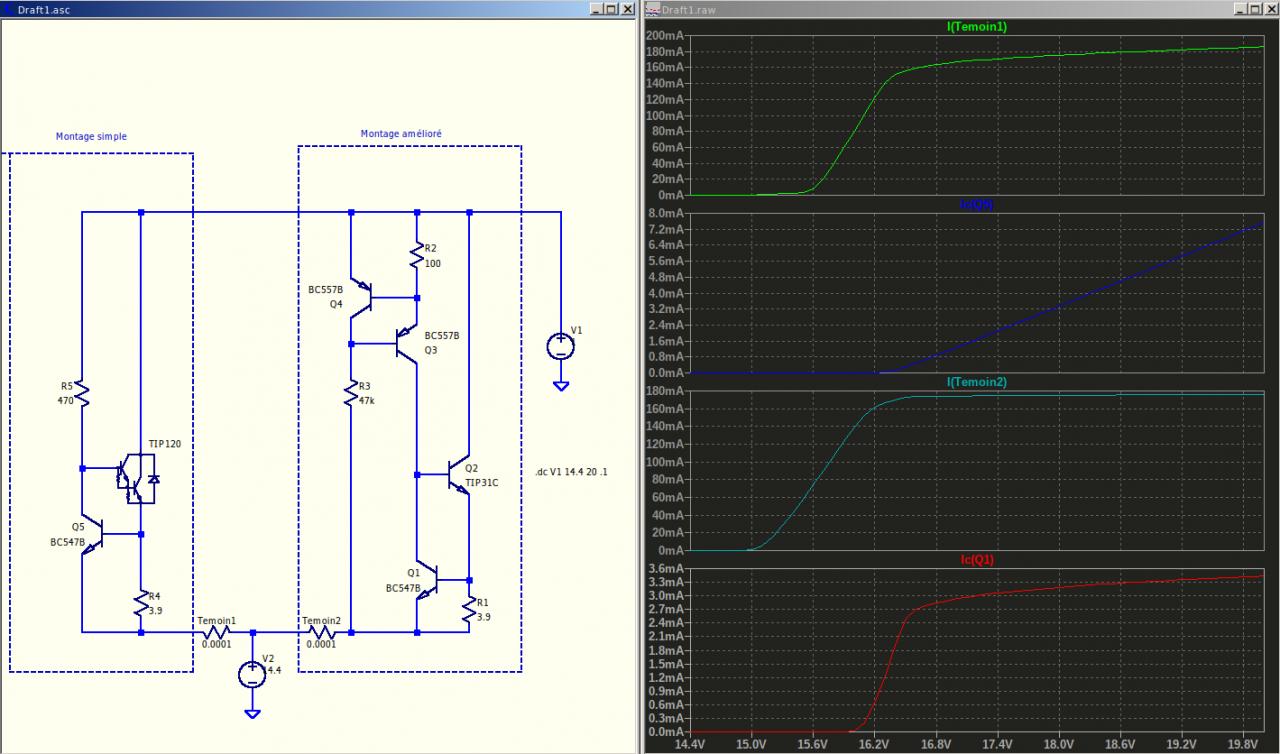Image resolution: width=1280 pixels, height=754 pixels.
Task: Select the Temoin1 sense resistor symbol
Action: point(218,632)
